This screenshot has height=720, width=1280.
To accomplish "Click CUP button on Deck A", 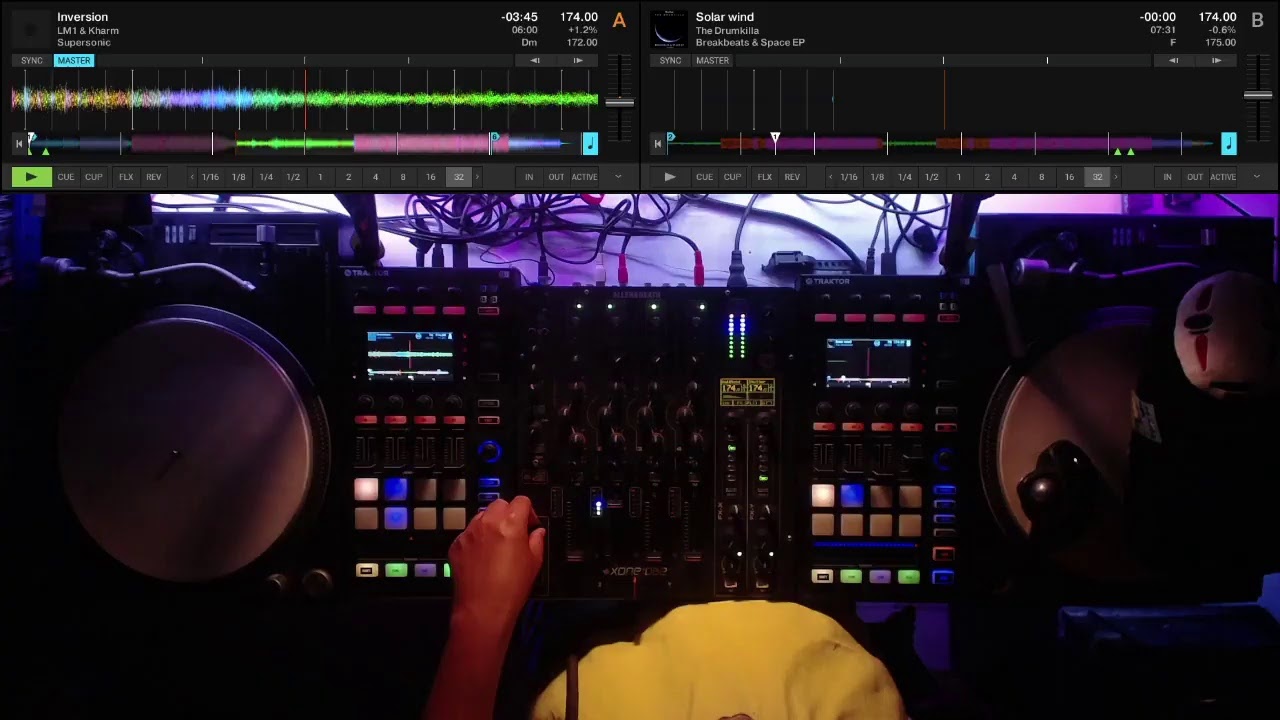I will 93,177.
